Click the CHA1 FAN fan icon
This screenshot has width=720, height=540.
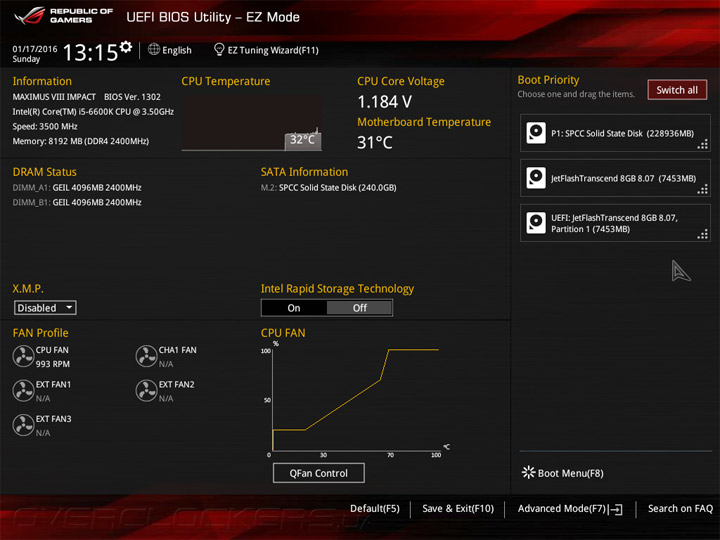pos(146,356)
